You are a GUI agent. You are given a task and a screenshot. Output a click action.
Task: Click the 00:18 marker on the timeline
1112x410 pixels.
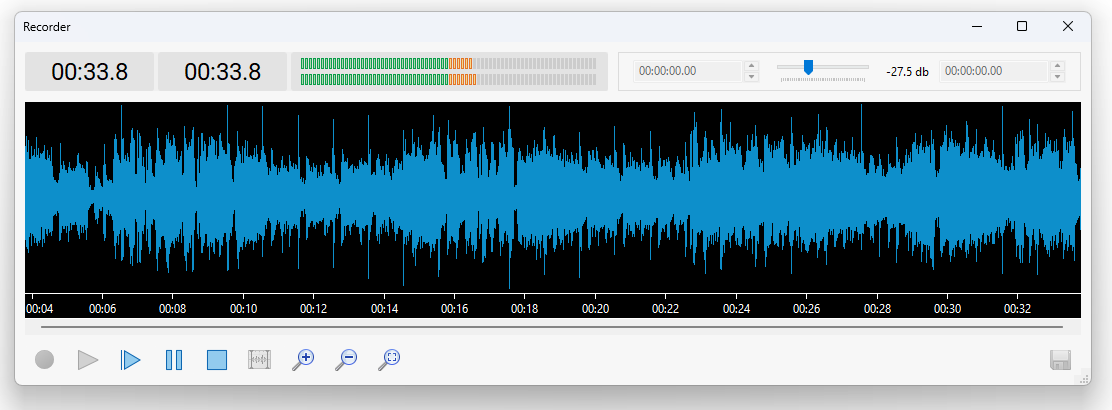[x=525, y=309]
